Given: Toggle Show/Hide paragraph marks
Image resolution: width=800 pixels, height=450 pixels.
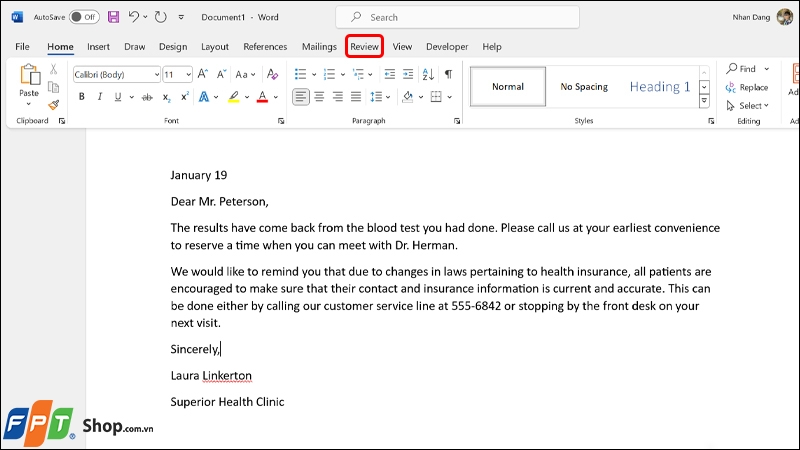Looking at the screenshot, I should pos(448,74).
